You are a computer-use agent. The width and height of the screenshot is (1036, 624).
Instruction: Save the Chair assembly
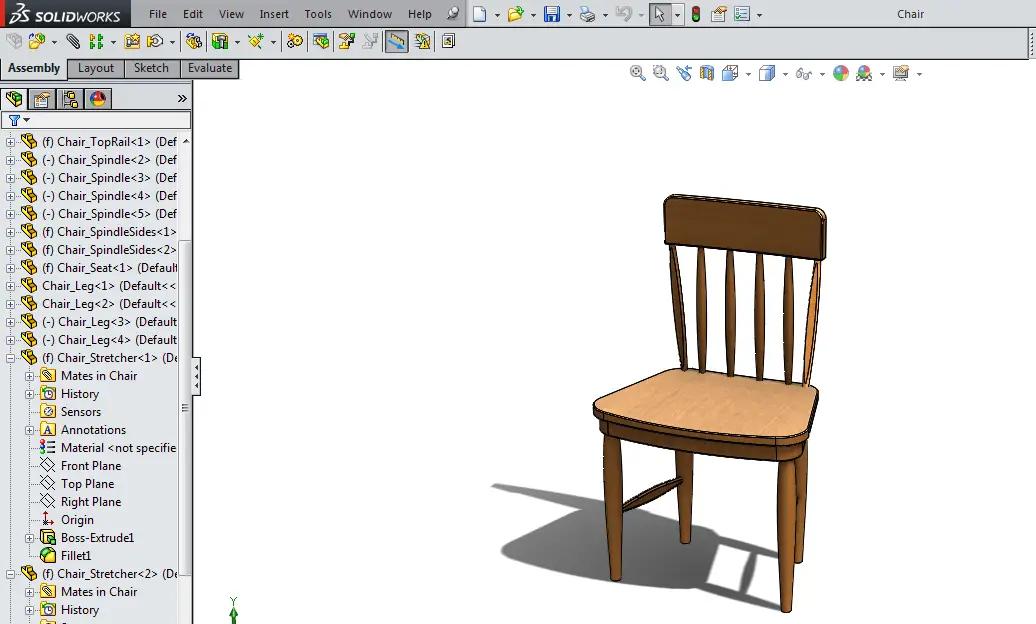552,14
